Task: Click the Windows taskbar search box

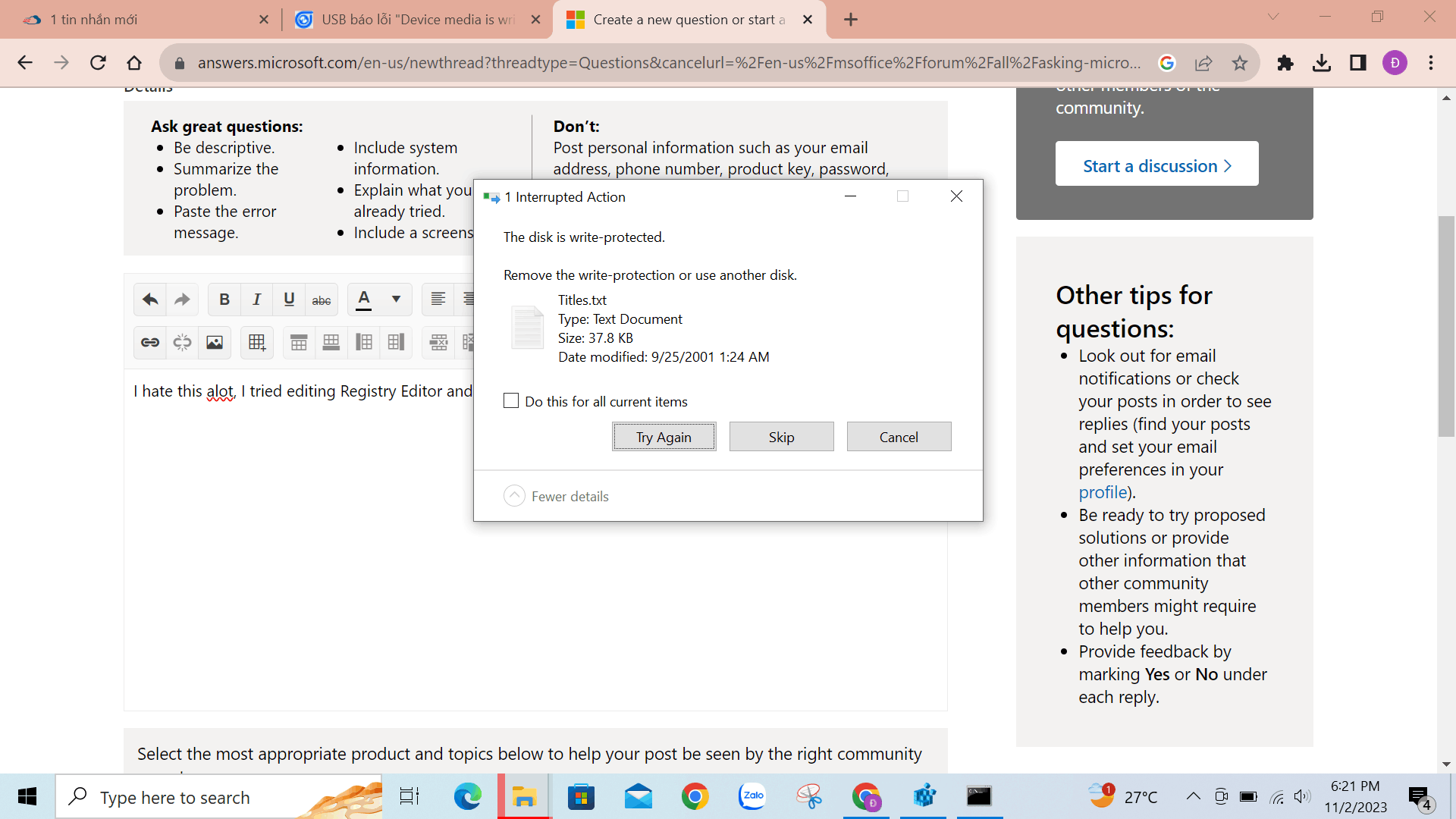Action: point(220,797)
